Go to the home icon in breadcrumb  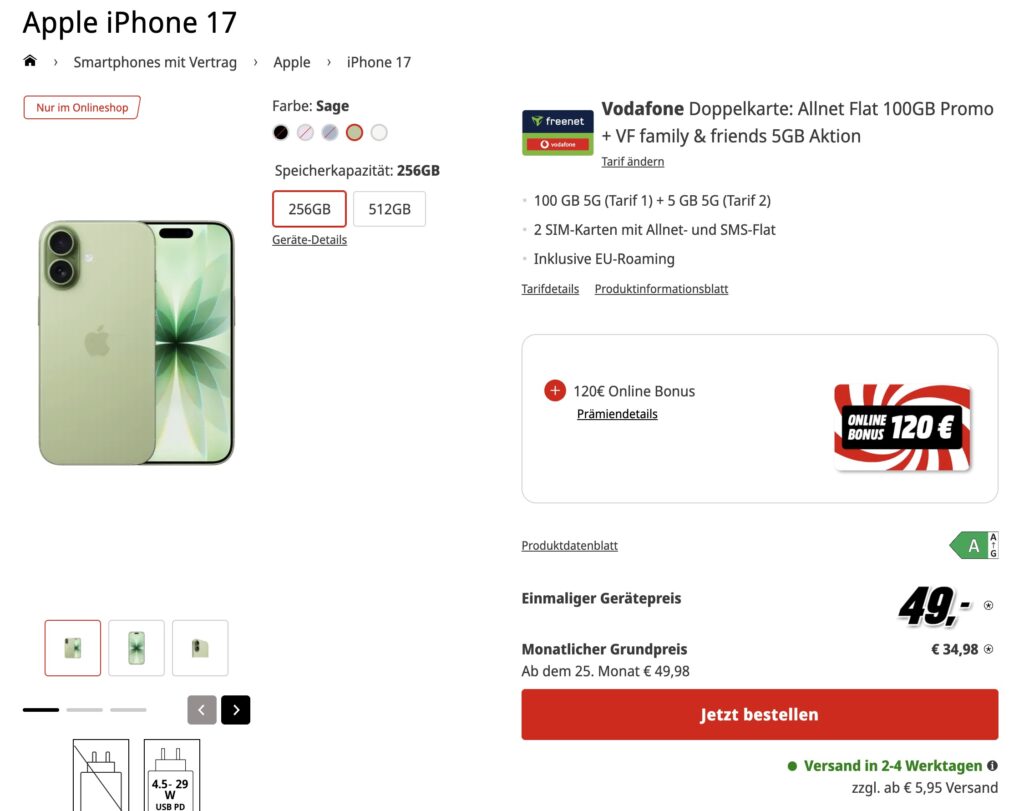[30, 61]
